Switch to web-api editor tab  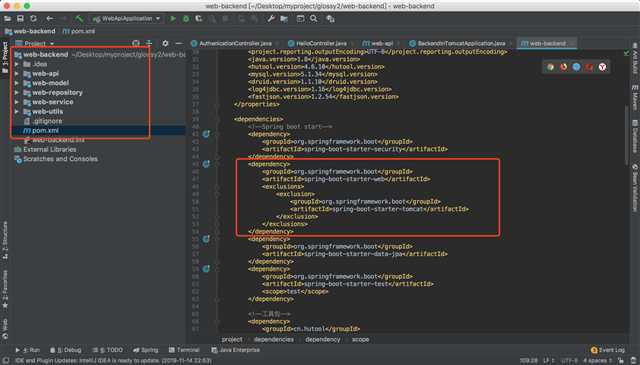coord(378,43)
